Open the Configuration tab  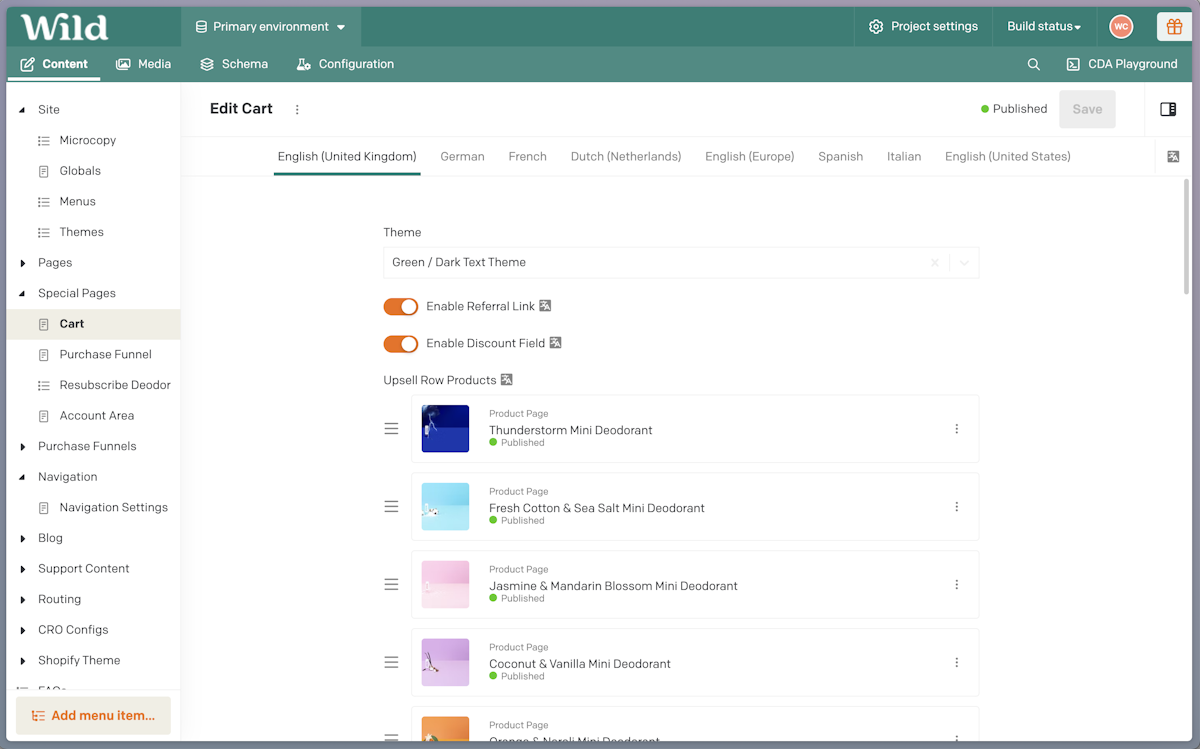point(345,64)
